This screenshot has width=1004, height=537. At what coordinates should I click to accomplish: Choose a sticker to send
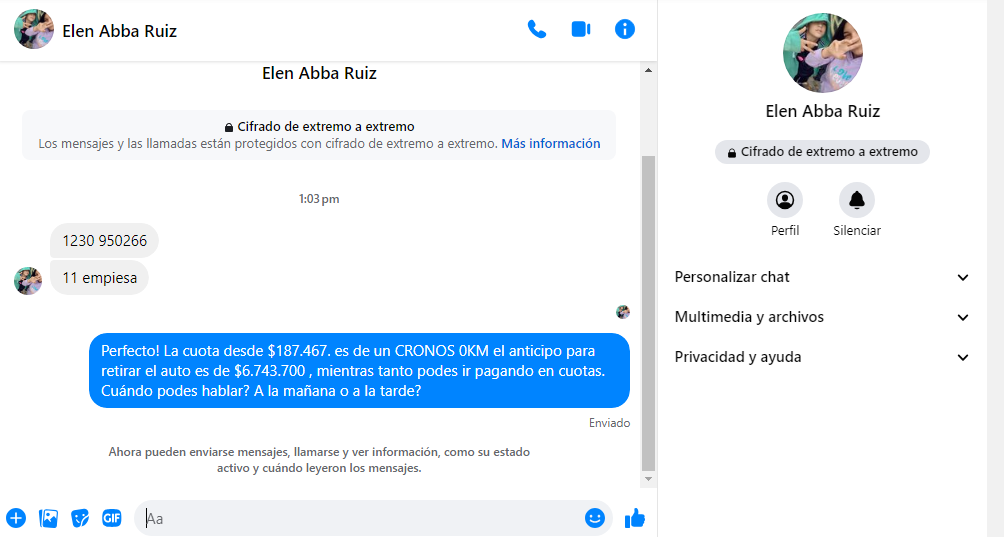point(80,518)
